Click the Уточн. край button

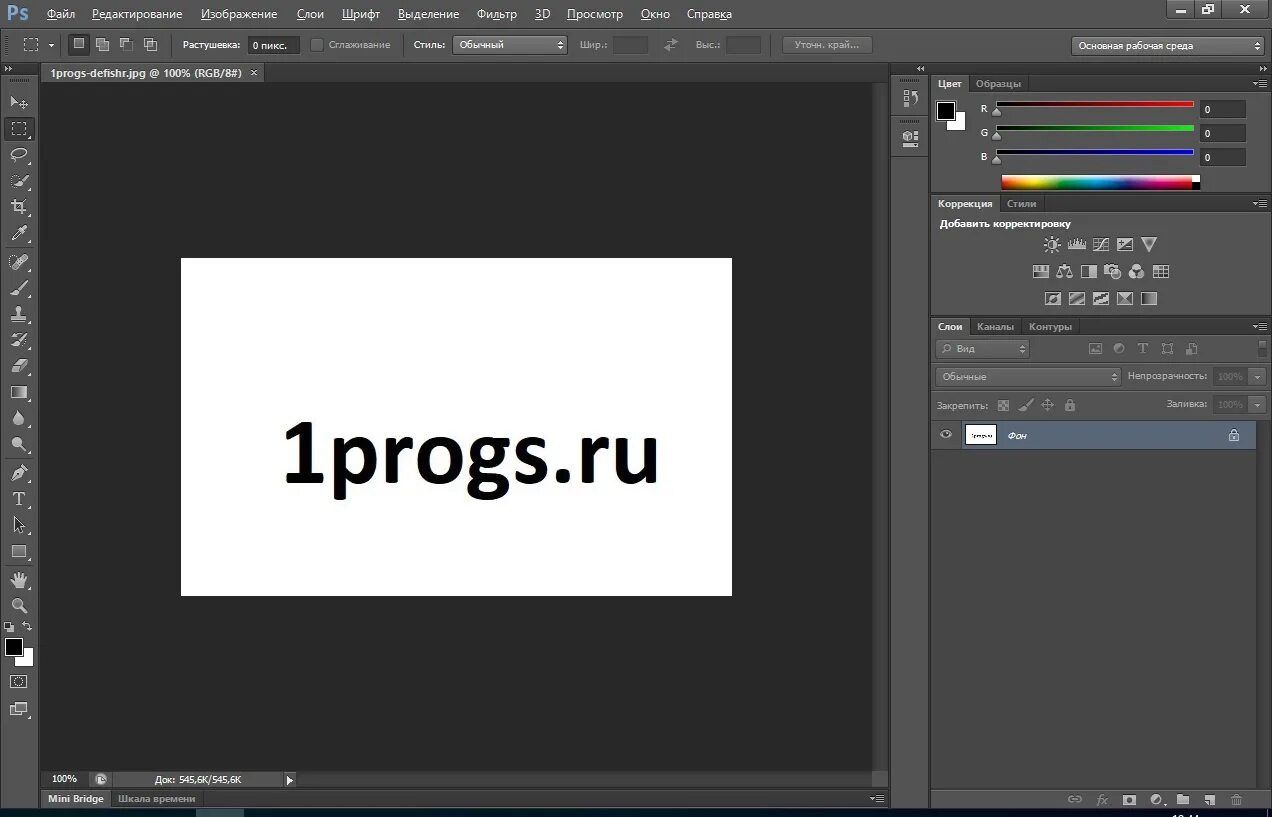(827, 45)
